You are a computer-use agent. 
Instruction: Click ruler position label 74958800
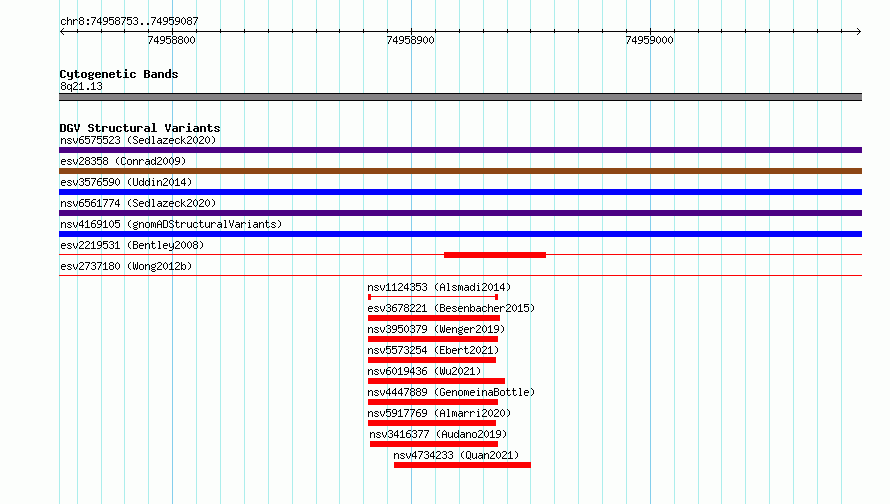[171, 40]
